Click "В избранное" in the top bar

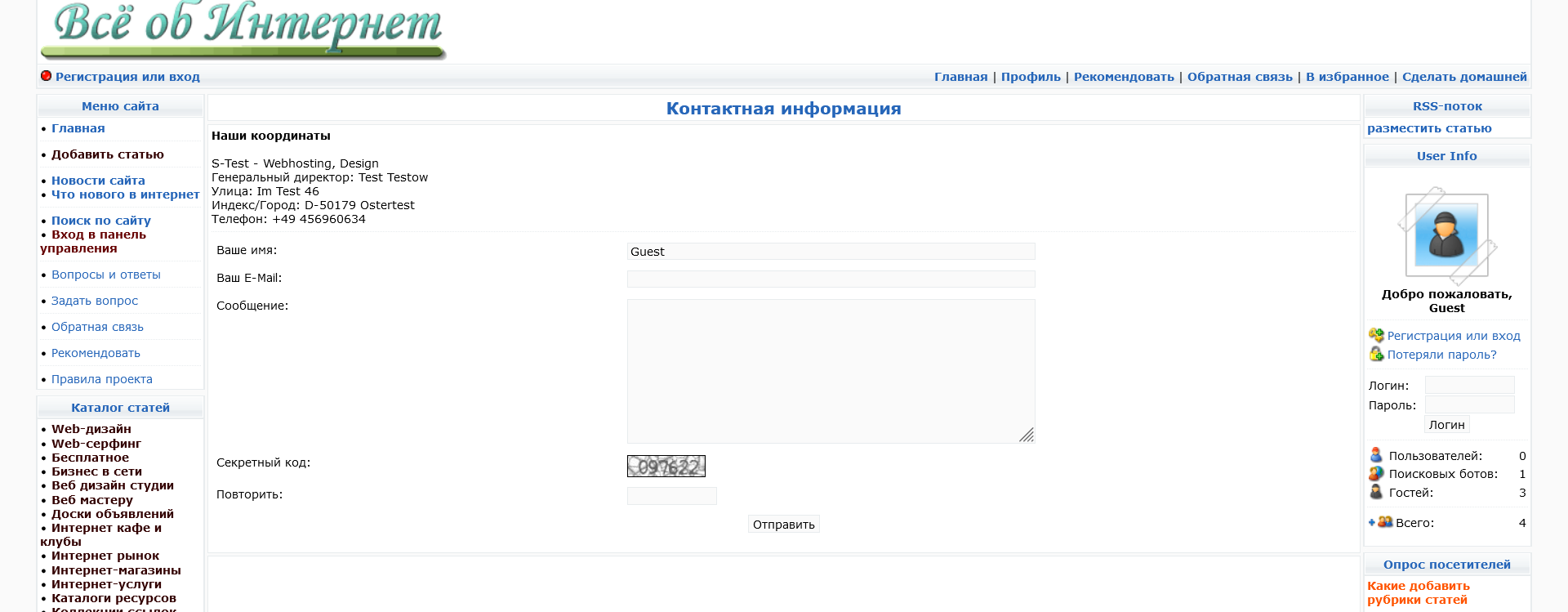1347,77
